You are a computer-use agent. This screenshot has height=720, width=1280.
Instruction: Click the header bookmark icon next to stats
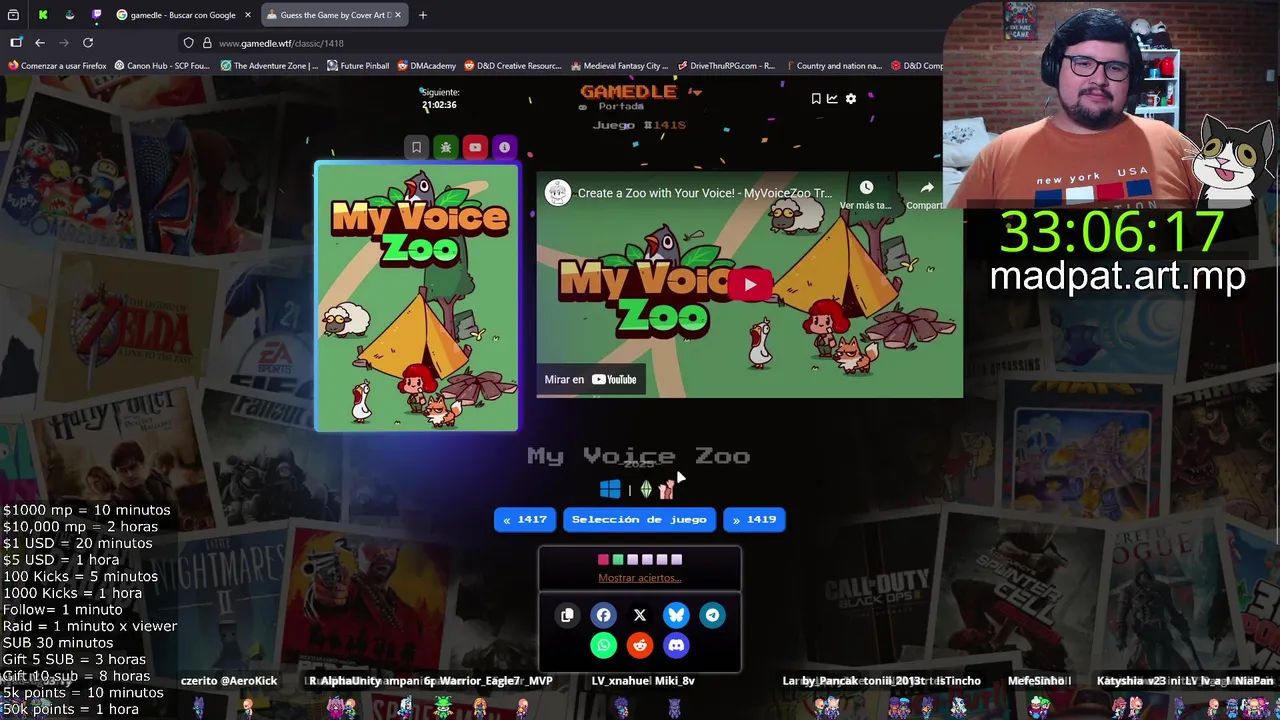tap(816, 99)
